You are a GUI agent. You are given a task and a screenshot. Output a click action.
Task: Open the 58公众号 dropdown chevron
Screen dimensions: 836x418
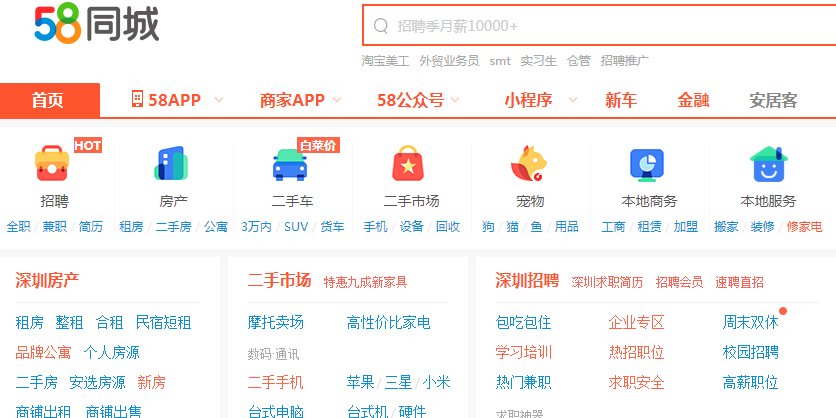[x=455, y=100]
